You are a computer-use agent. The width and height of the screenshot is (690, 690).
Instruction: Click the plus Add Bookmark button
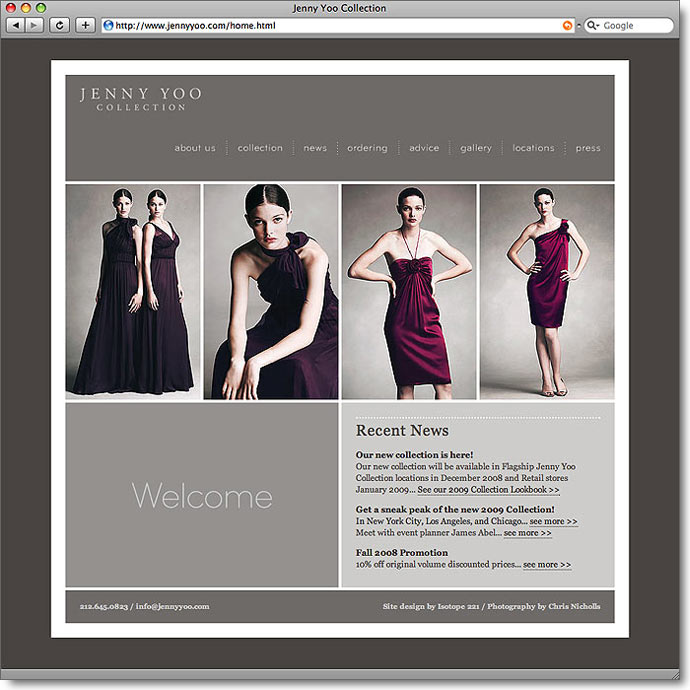[x=85, y=26]
